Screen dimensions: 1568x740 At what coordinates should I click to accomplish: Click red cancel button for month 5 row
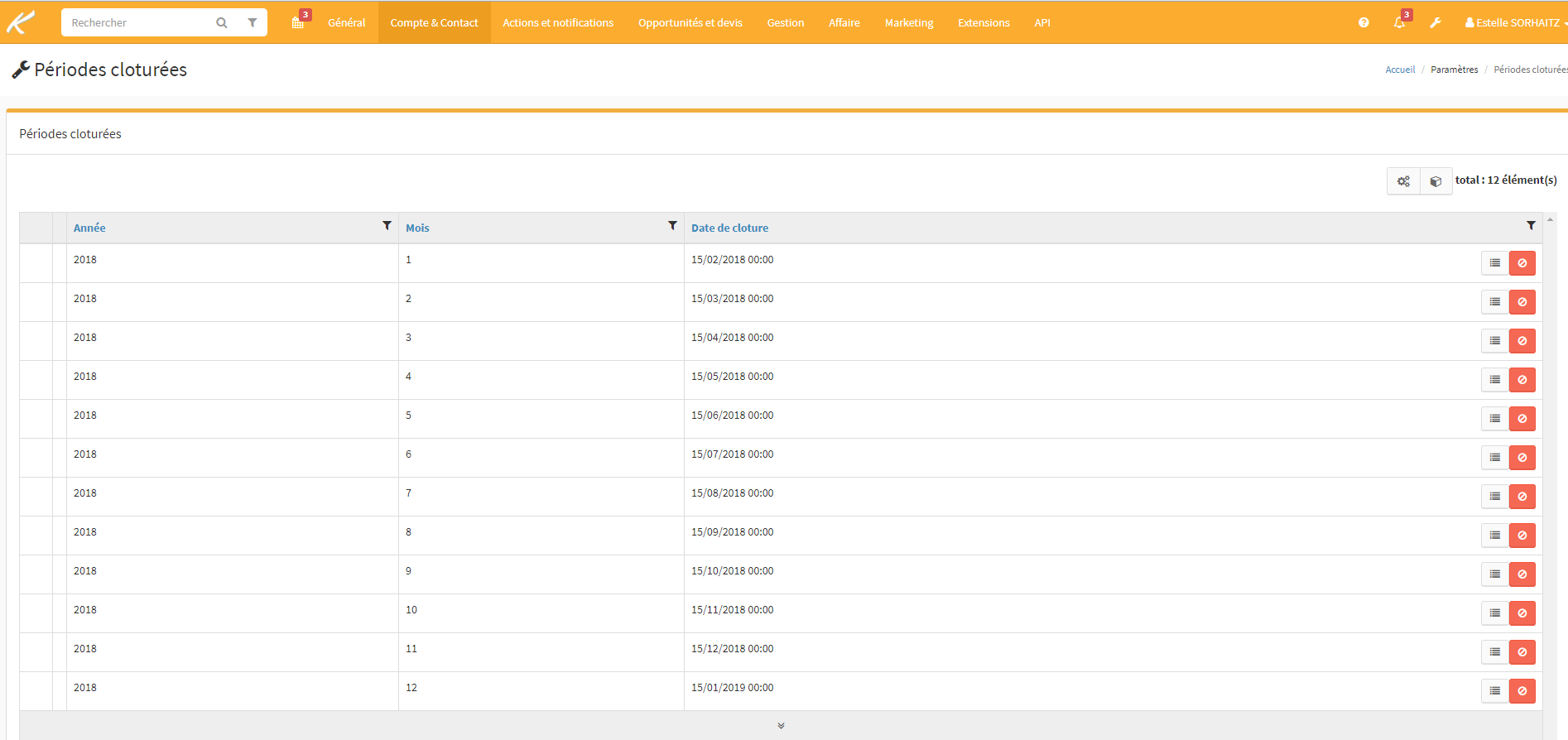click(x=1522, y=419)
